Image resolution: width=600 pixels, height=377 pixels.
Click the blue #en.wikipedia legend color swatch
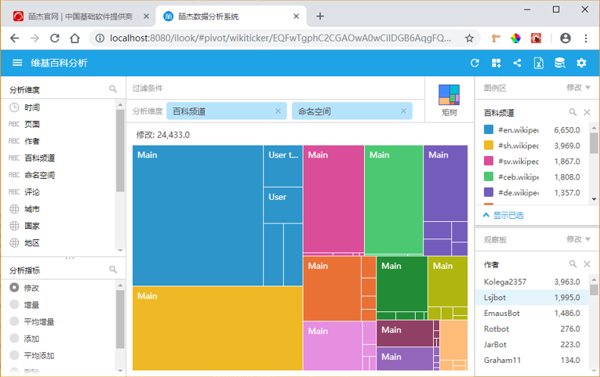point(489,130)
